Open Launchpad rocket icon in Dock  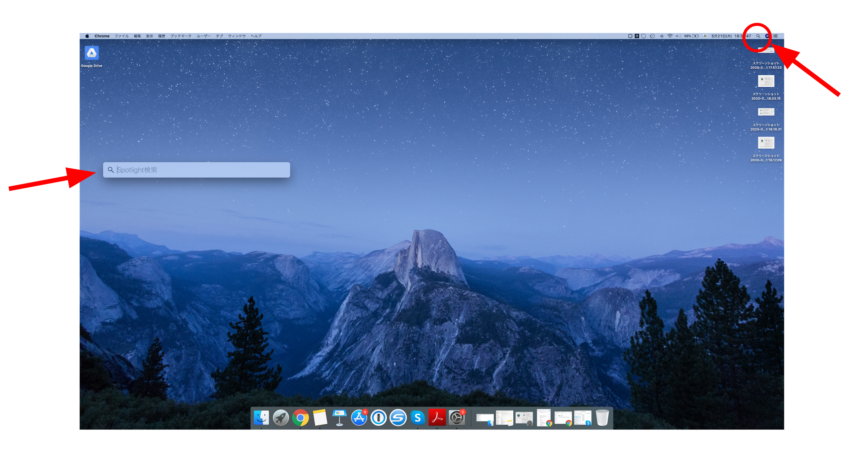281,418
